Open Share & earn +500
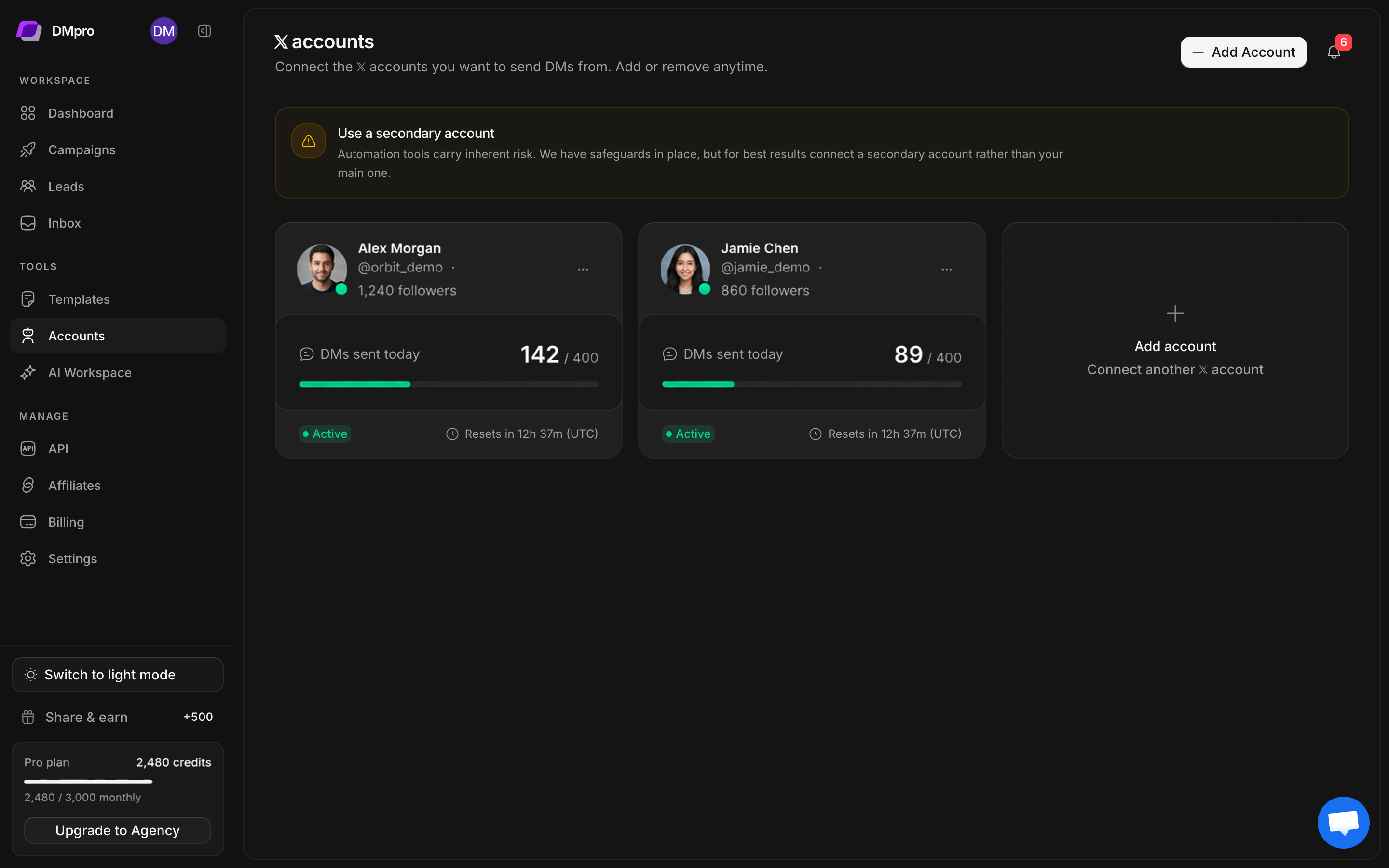This screenshot has width=1389, height=868. [118, 717]
